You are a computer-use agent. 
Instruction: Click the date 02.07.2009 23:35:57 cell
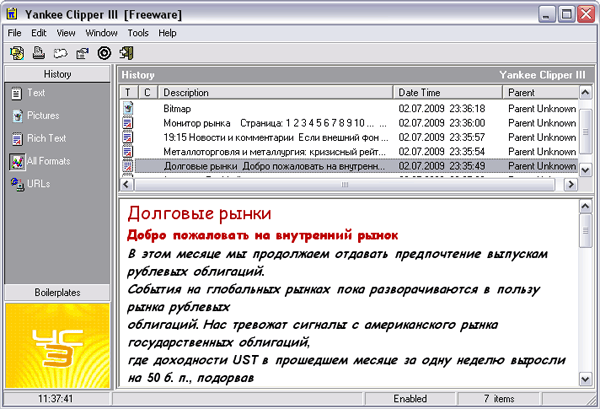click(442, 137)
